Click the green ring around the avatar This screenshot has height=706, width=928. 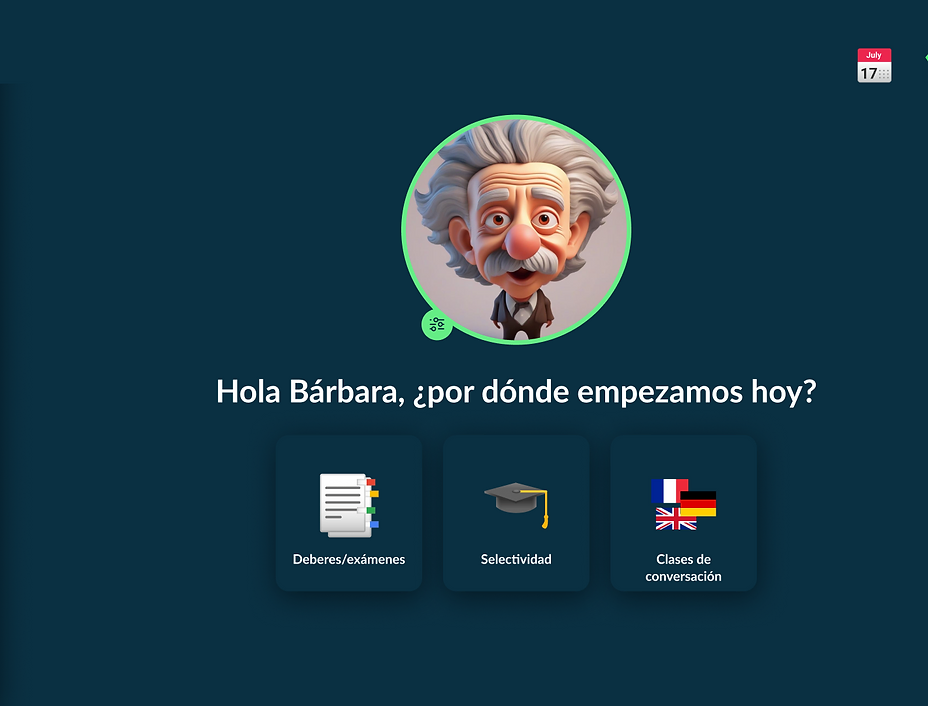(x=516, y=118)
